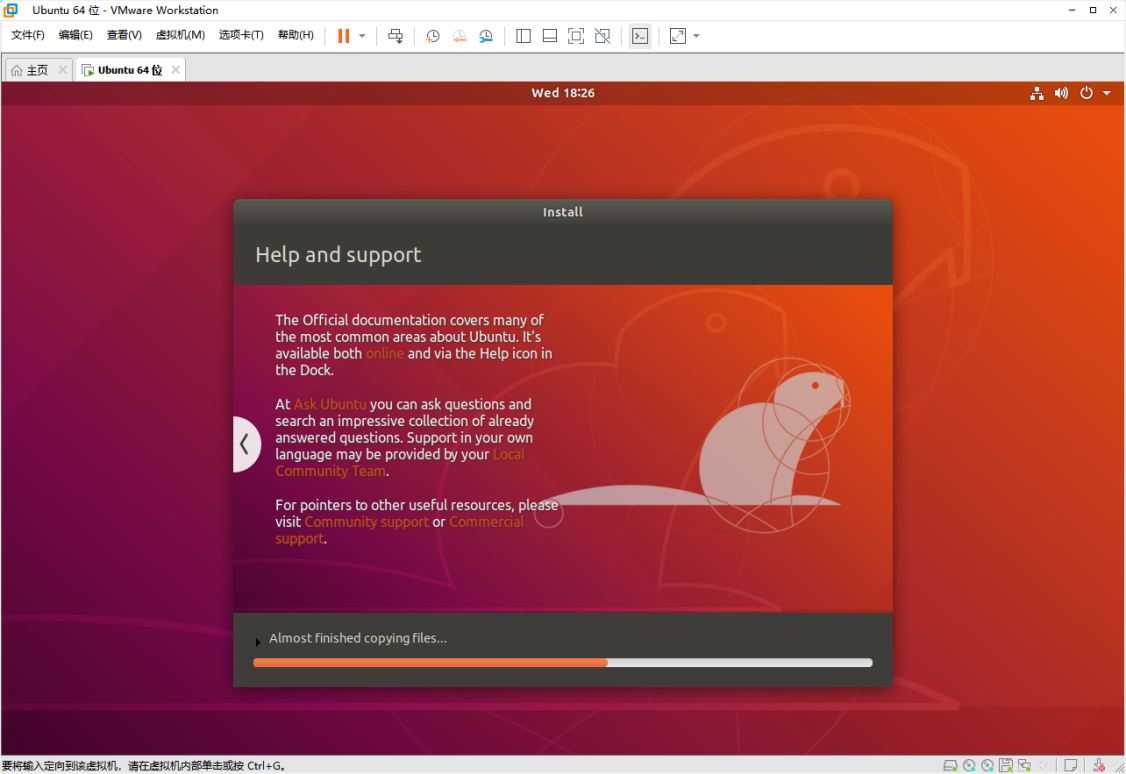Viewport: 1126px width, 774px height.
Task: Enter full screen mode icon
Action: (576, 36)
